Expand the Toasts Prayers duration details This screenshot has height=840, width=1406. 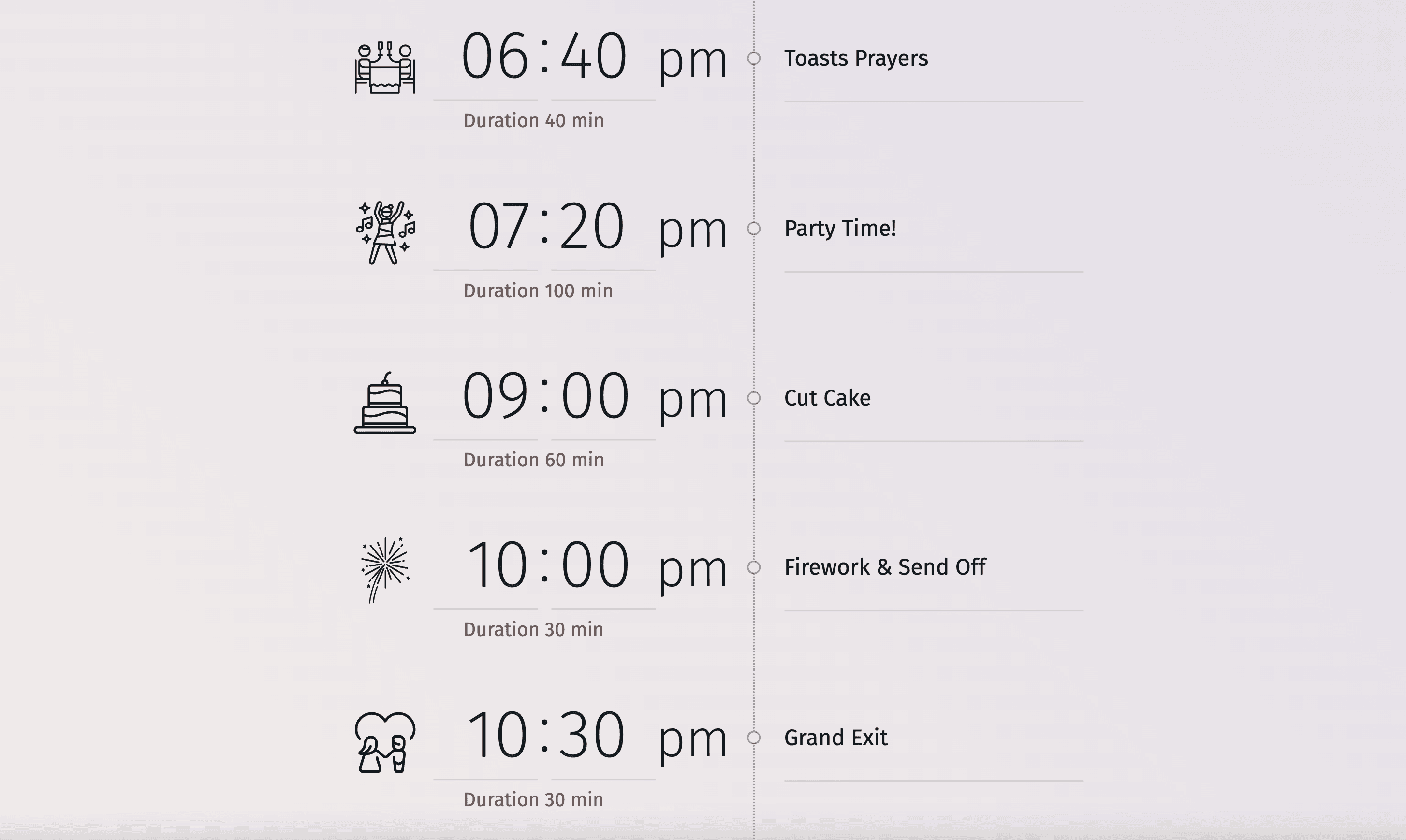point(534,120)
